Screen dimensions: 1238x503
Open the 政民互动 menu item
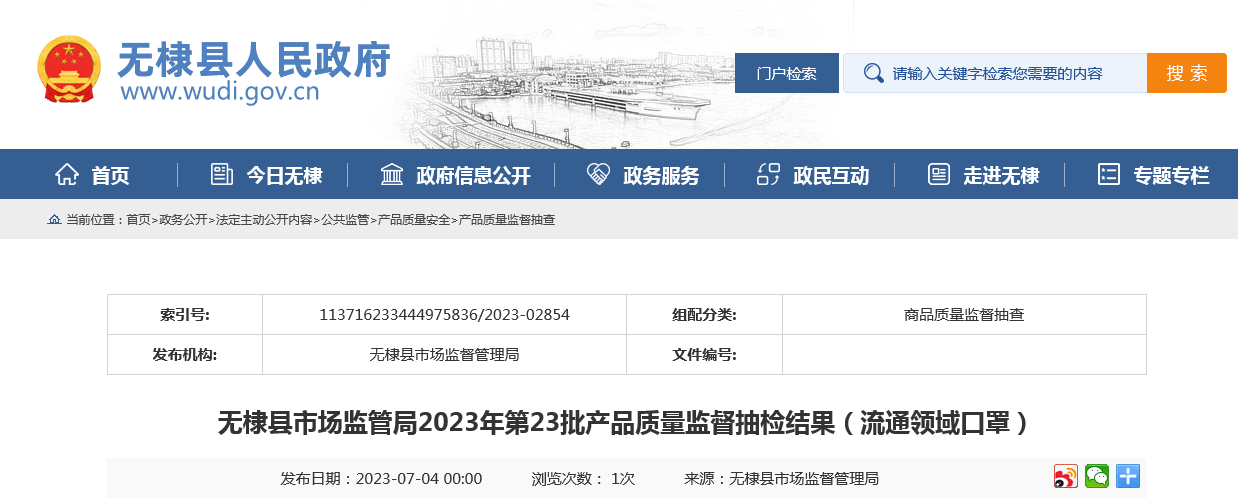(830, 176)
